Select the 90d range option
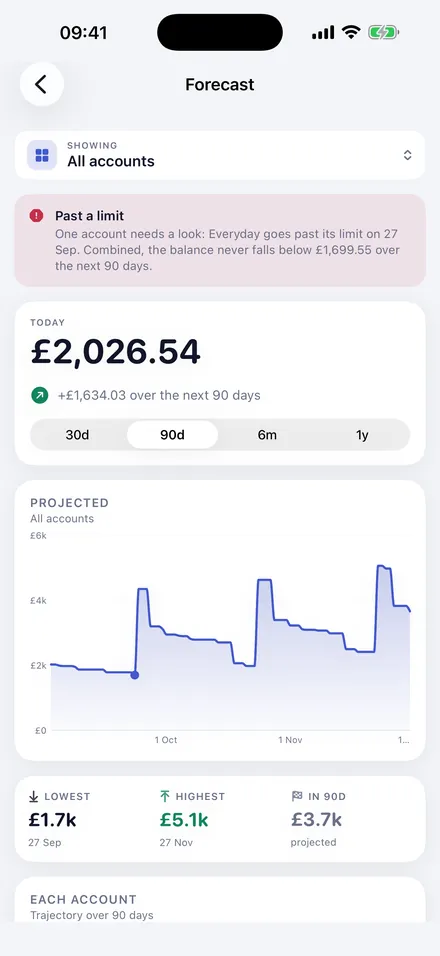Viewport: 440px width, 956px height. pyautogui.click(x=172, y=435)
